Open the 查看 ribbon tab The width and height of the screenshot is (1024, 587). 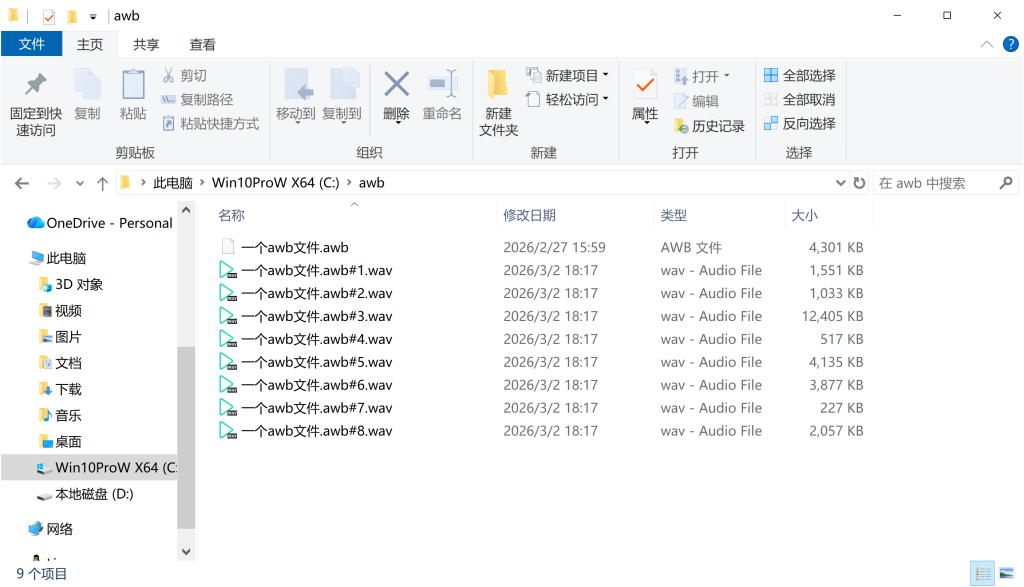tap(203, 45)
